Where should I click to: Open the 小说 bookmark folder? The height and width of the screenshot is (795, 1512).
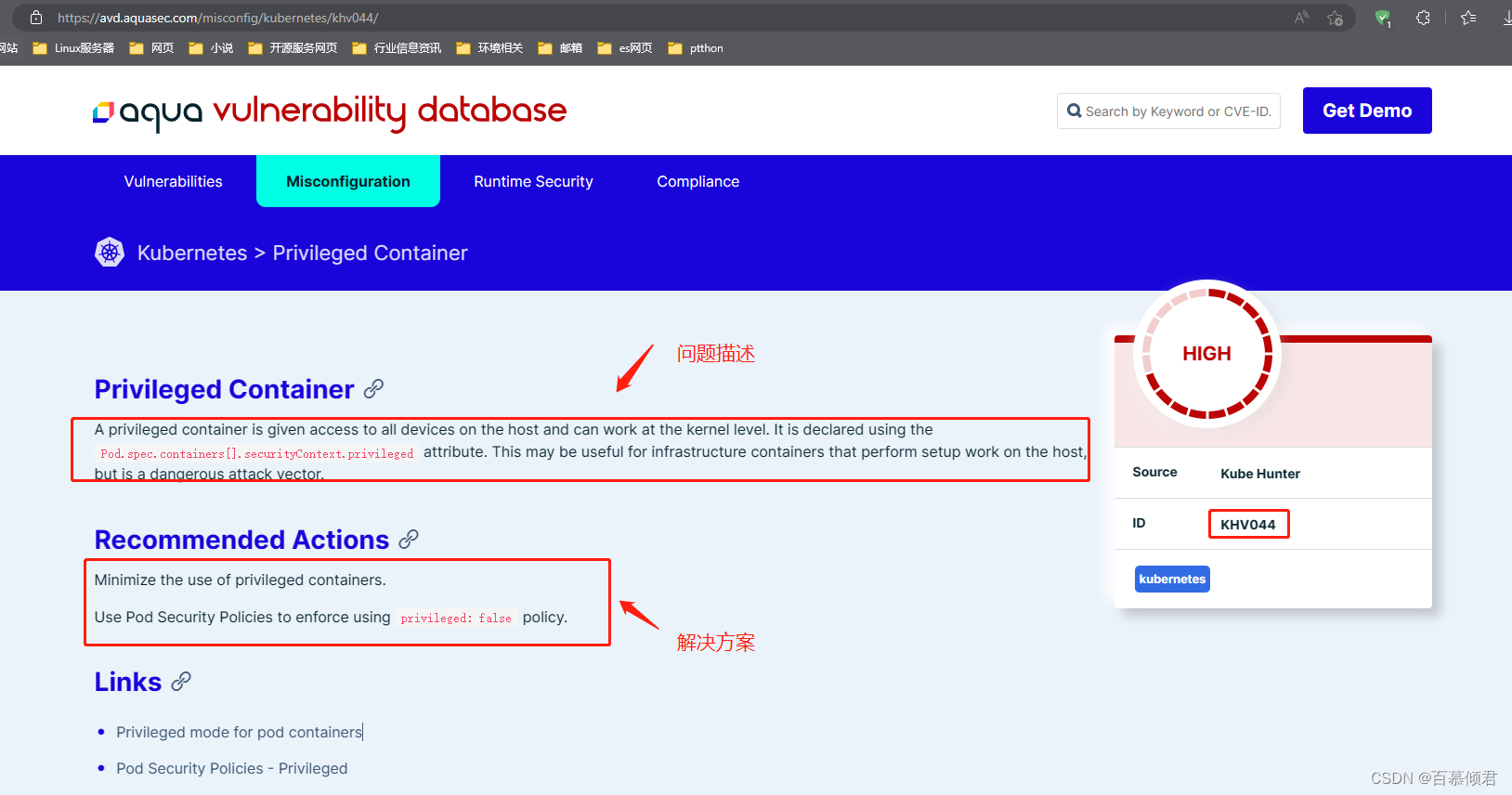tap(211, 48)
